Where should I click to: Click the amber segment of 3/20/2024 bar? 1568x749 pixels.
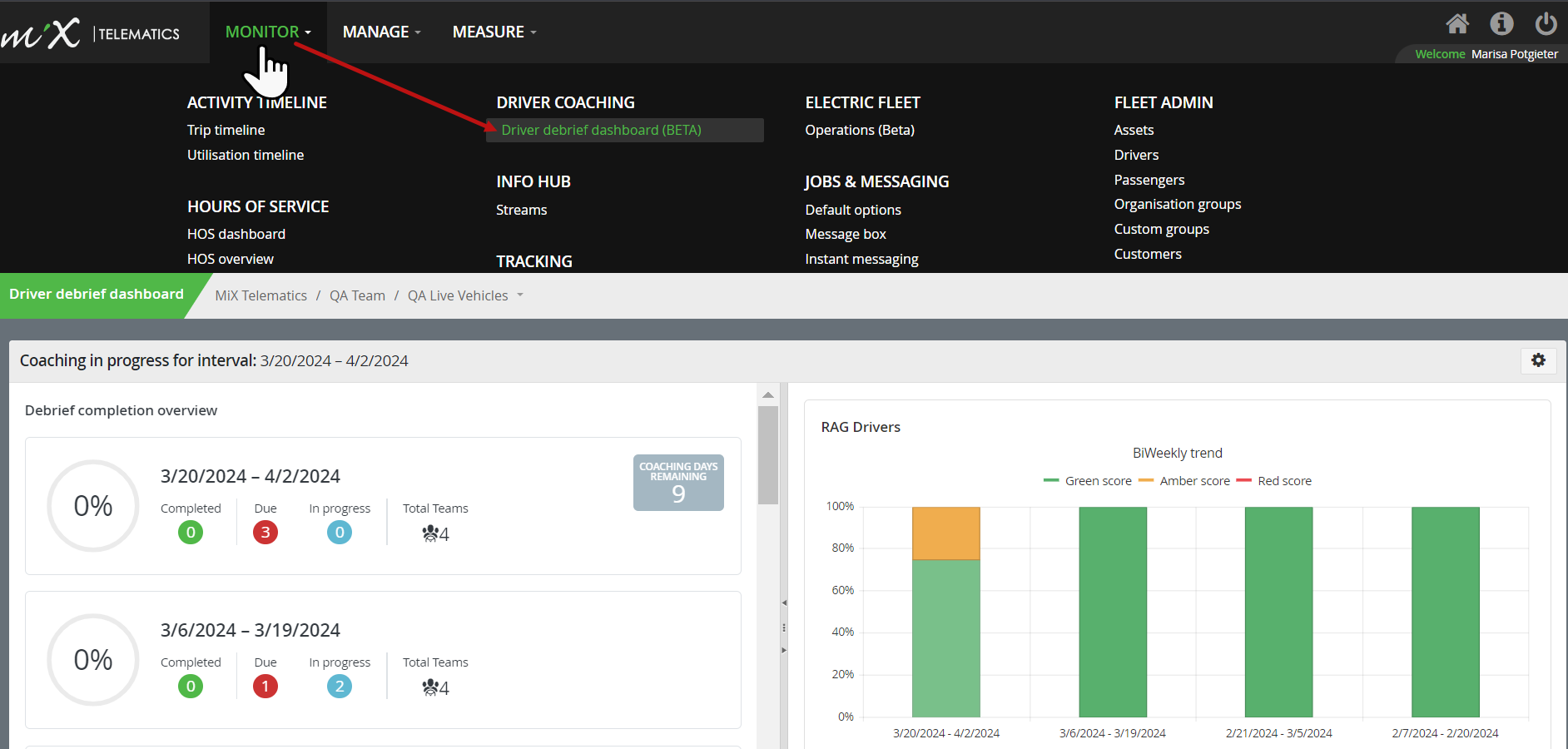[946, 533]
